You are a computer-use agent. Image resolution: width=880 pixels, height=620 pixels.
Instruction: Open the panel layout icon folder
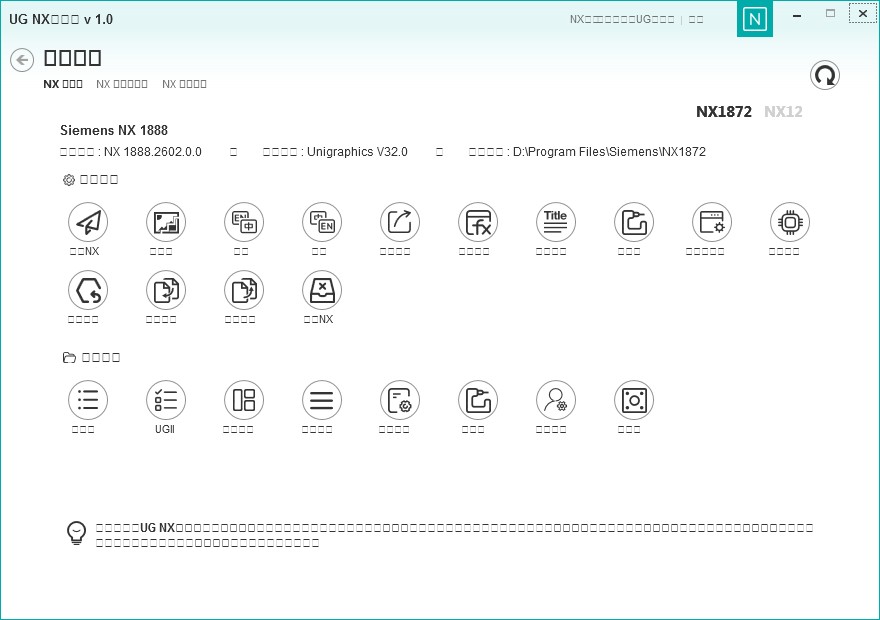tap(244, 400)
